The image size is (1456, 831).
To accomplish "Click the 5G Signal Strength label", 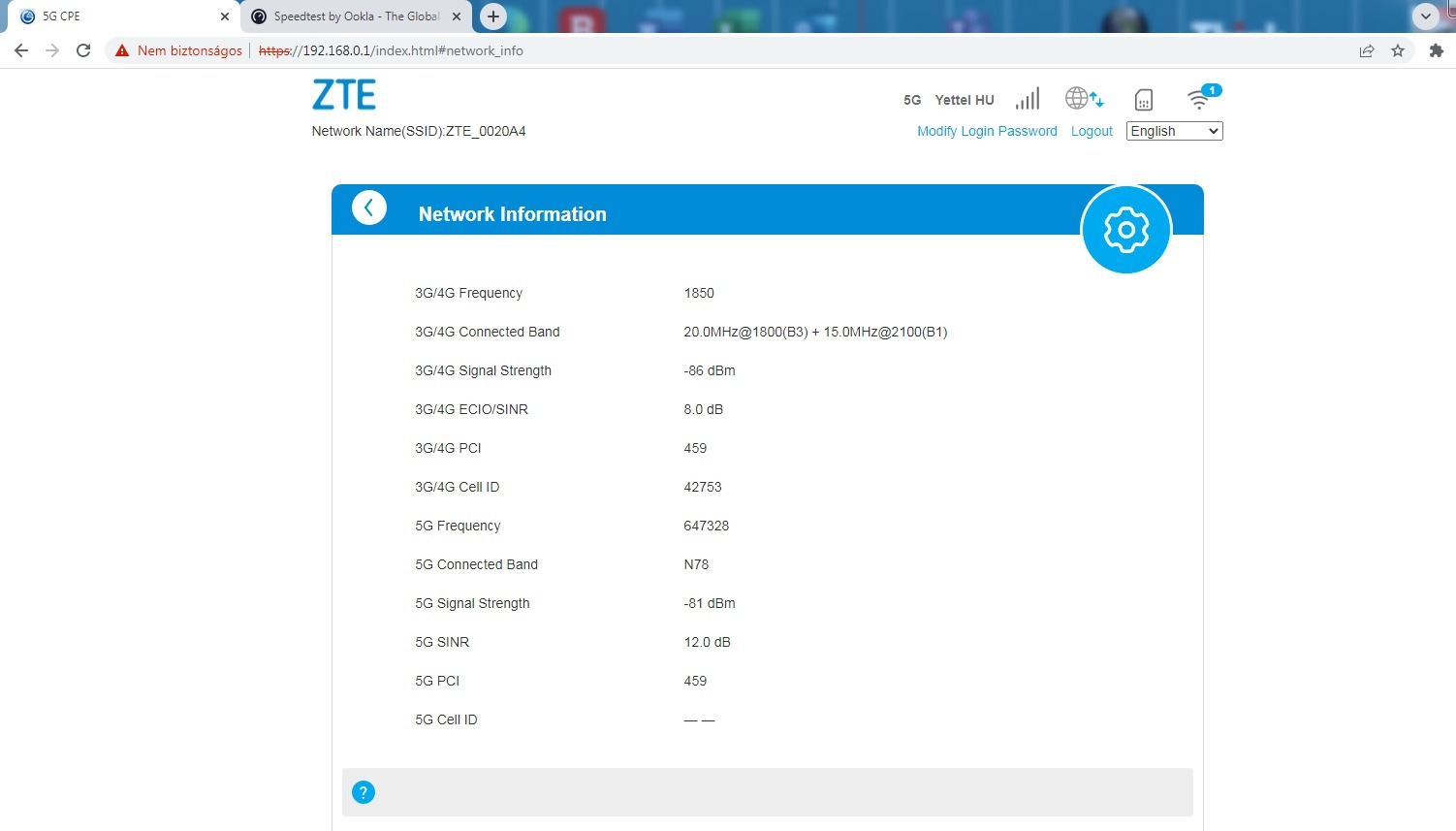I will point(472,603).
